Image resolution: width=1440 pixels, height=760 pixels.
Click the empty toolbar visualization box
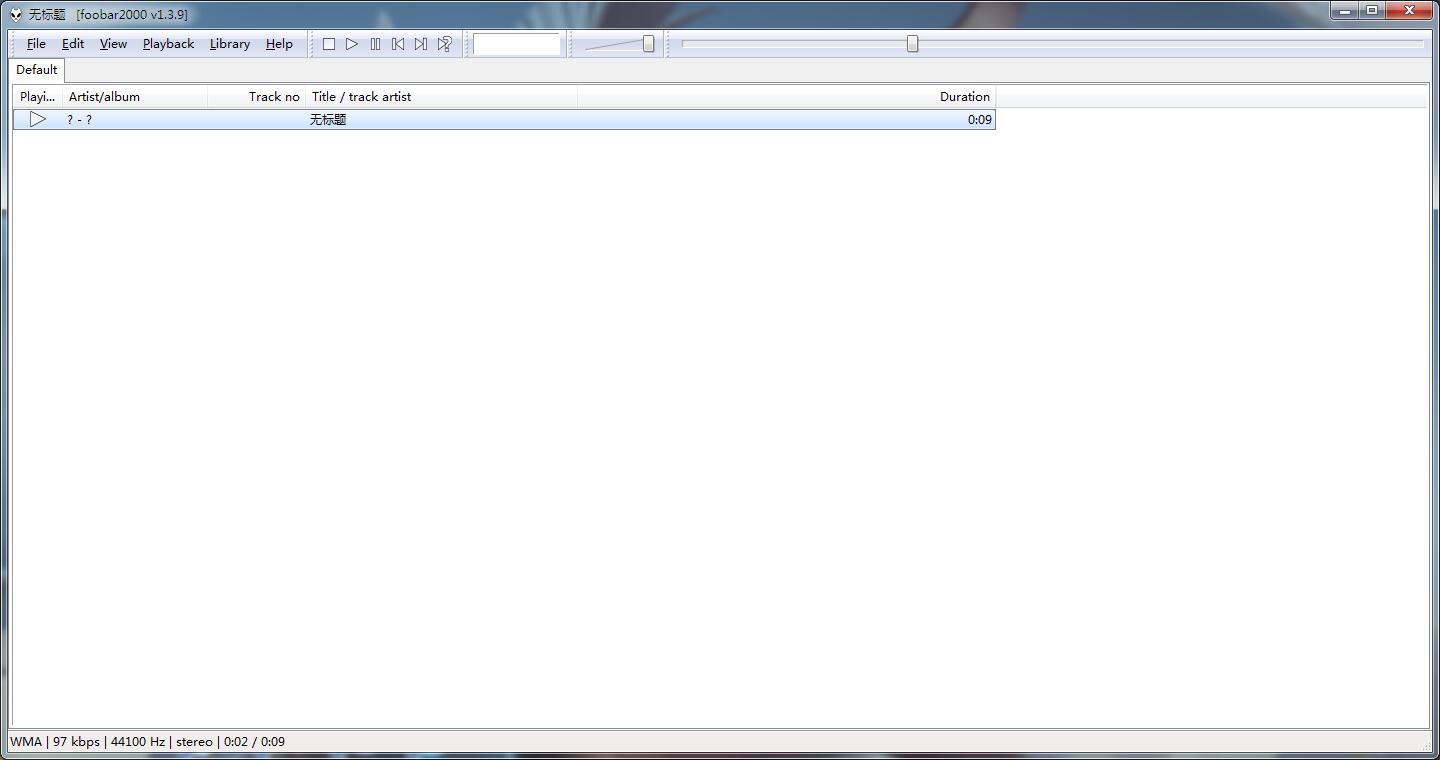point(517,44)
